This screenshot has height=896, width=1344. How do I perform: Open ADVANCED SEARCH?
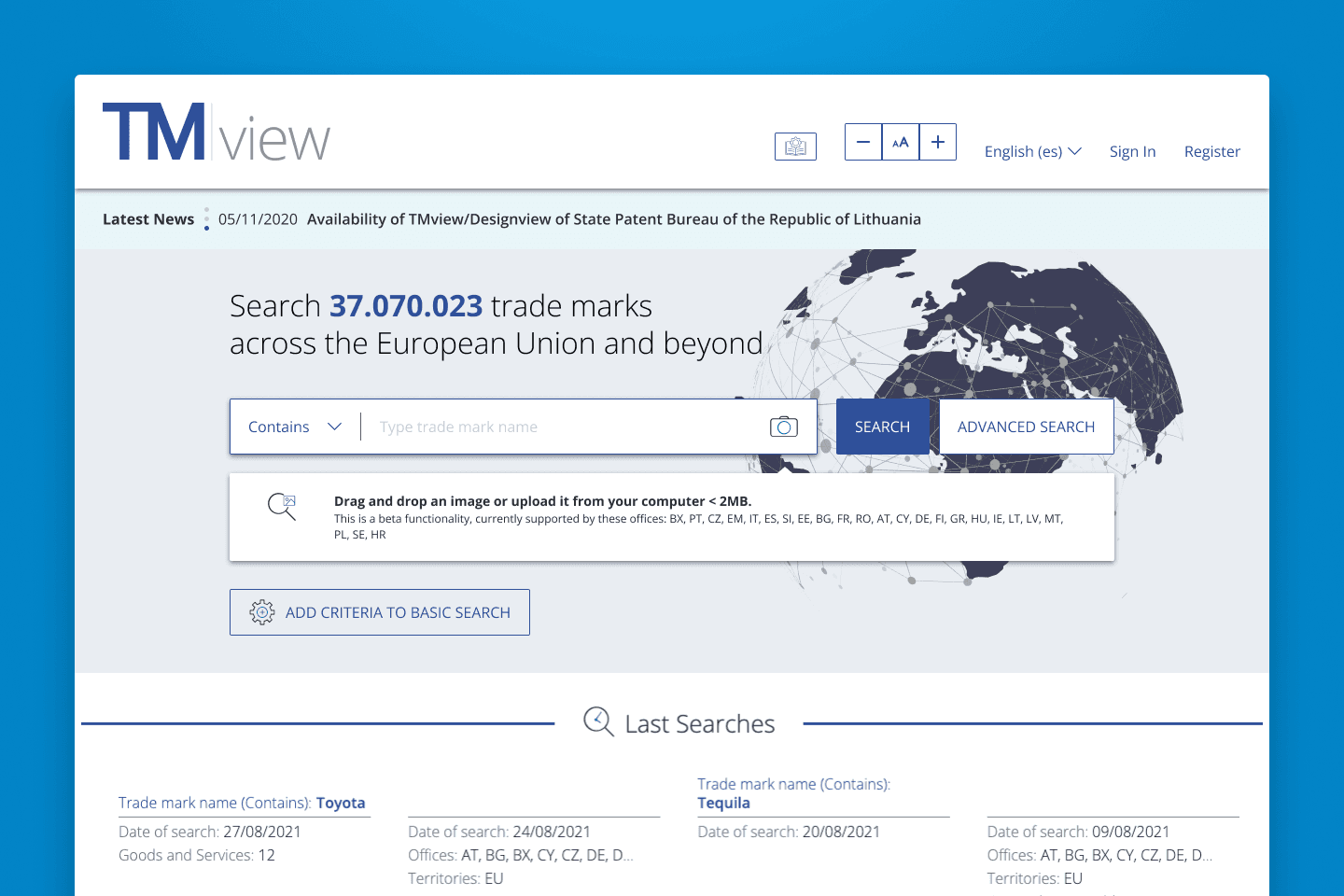point(1026,427)
